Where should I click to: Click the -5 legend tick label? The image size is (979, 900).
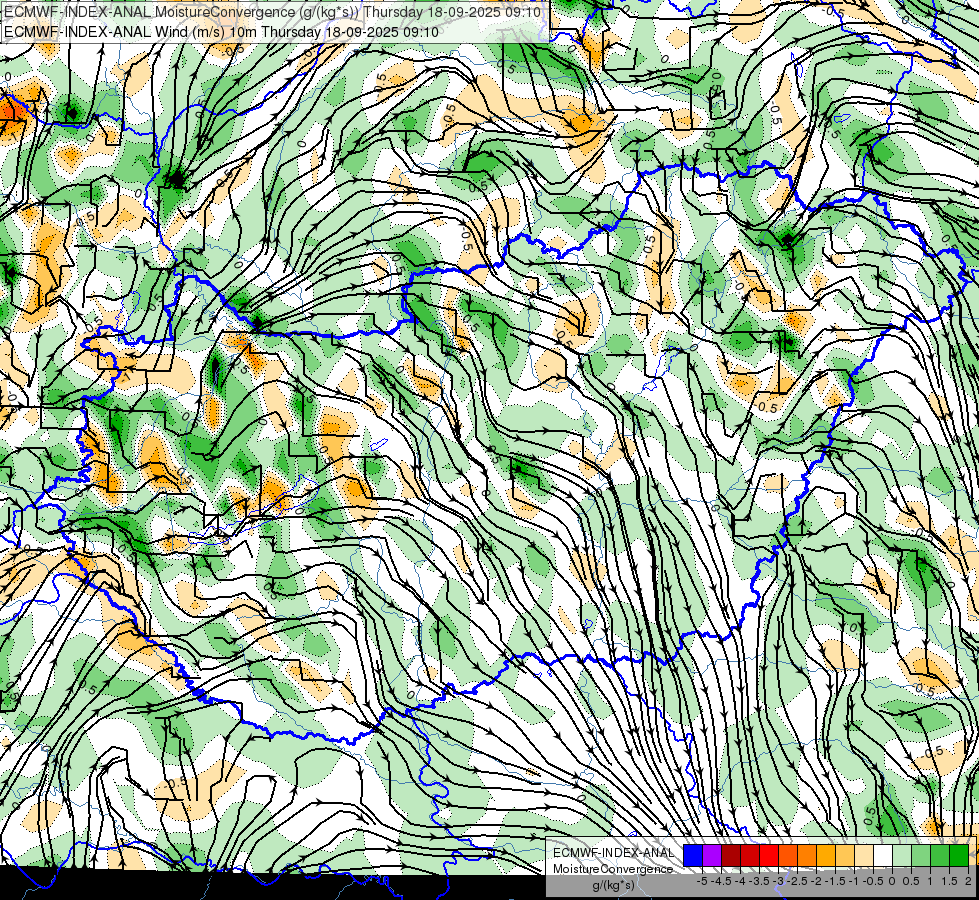point(702,881)
